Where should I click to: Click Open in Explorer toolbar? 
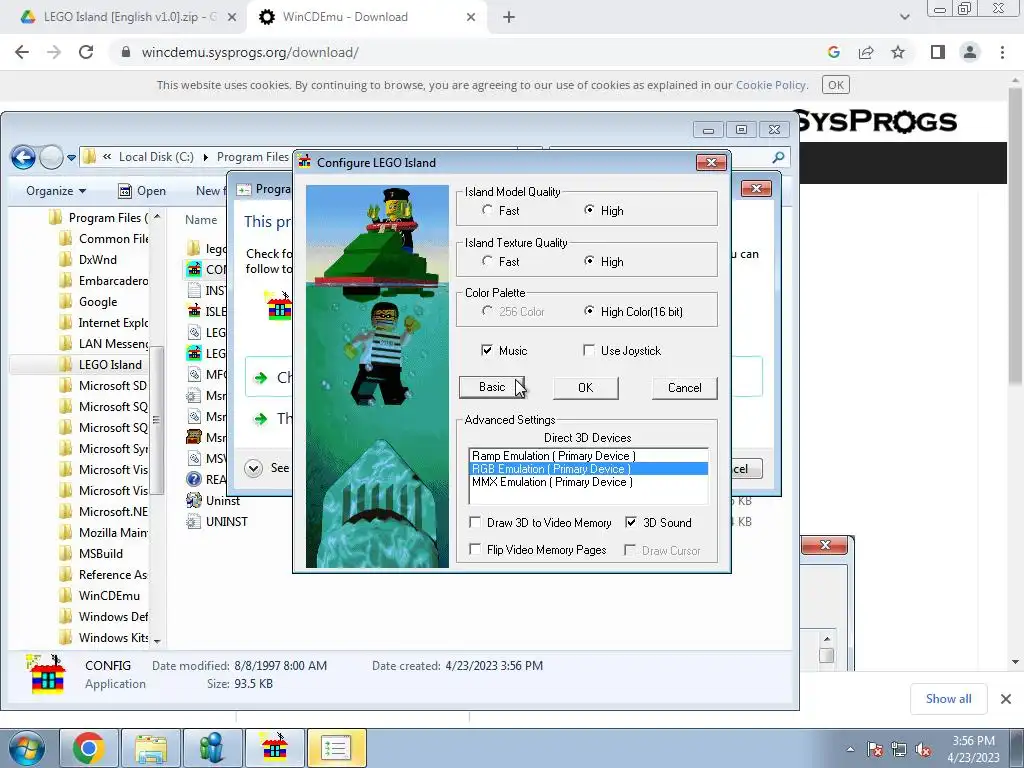point(142,191)
